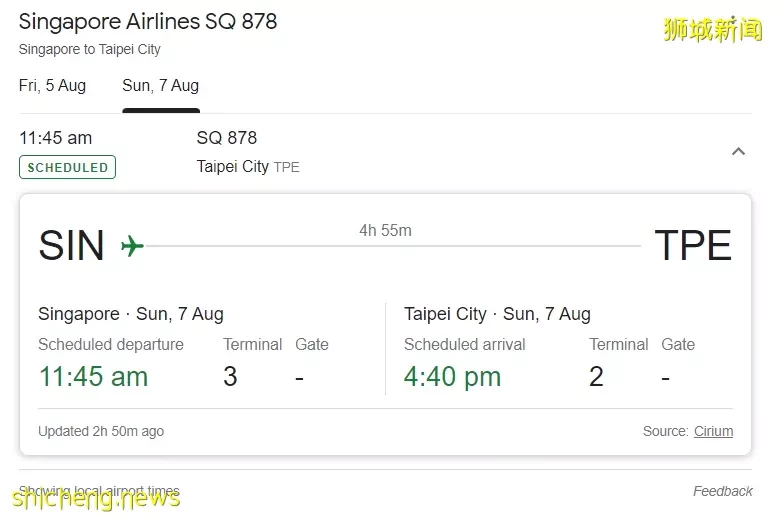This screenshot has width=777, height=516.
Task: Collapse the SQ 878 flight details chevron
Action: tap(738, 152)
